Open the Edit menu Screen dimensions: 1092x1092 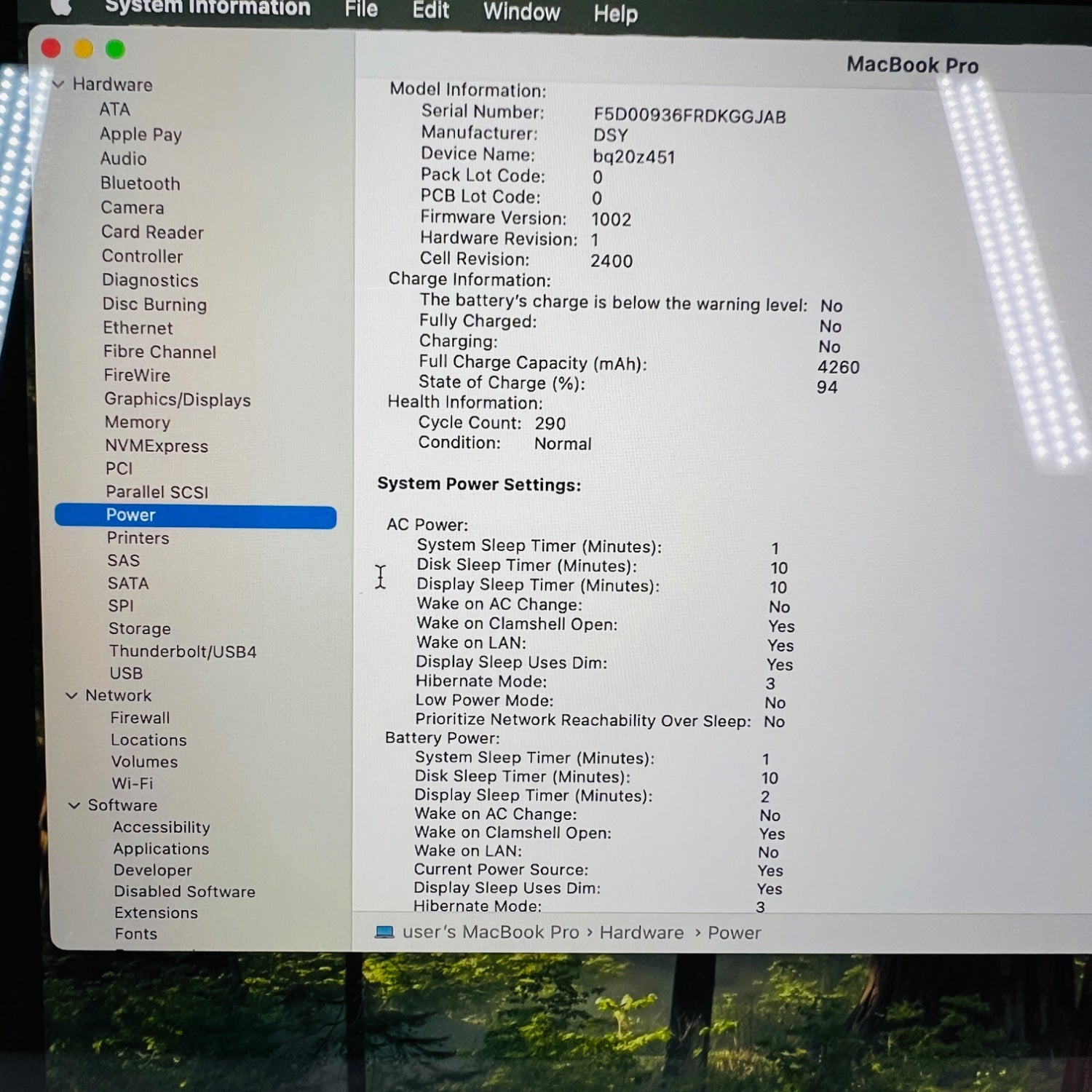(x=430, y=10)
